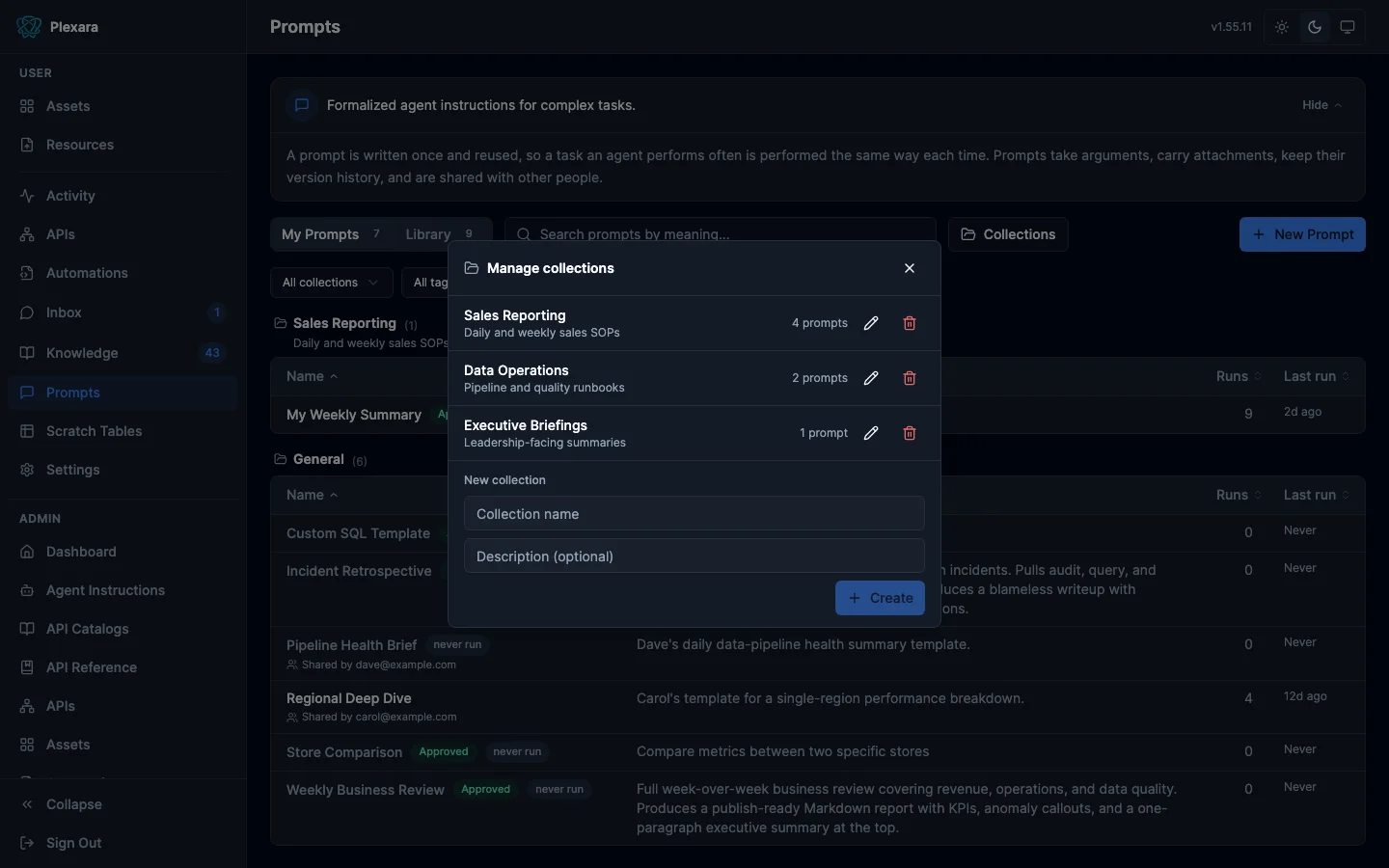Sort General table by Runs
1389x868 pixels.
tap(1239, 495)
